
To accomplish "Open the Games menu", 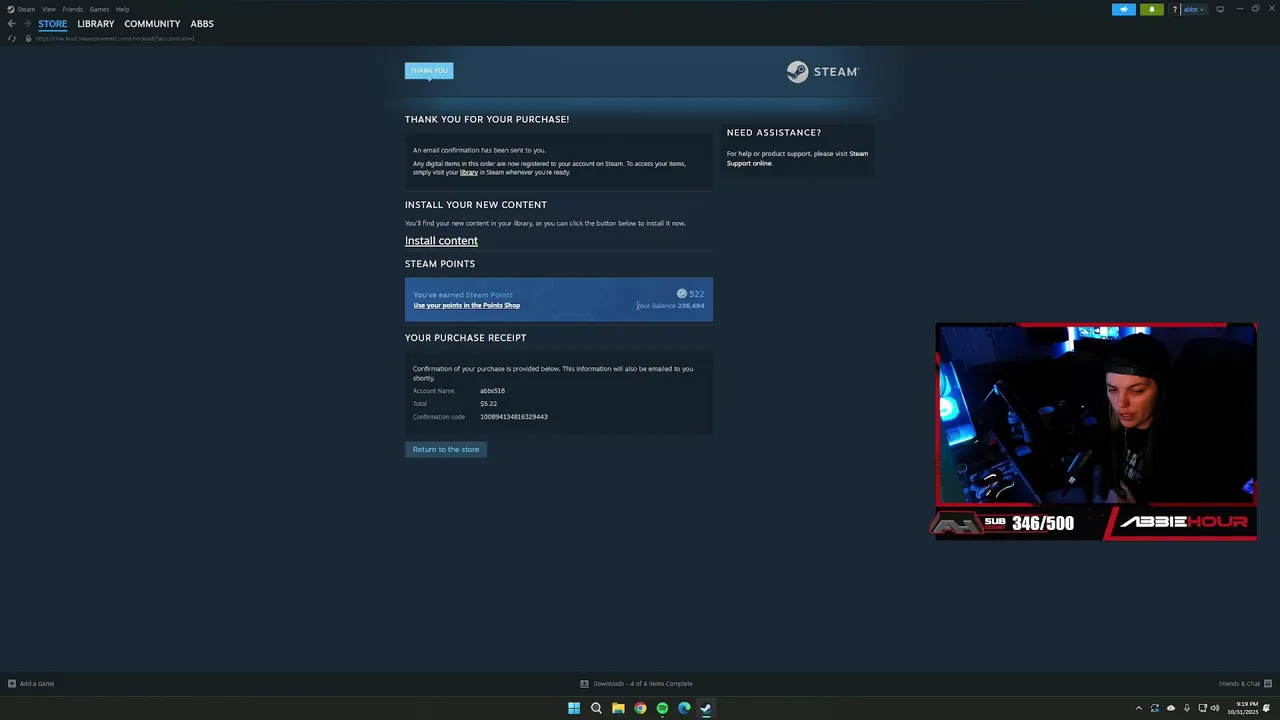I will [99, 9].
